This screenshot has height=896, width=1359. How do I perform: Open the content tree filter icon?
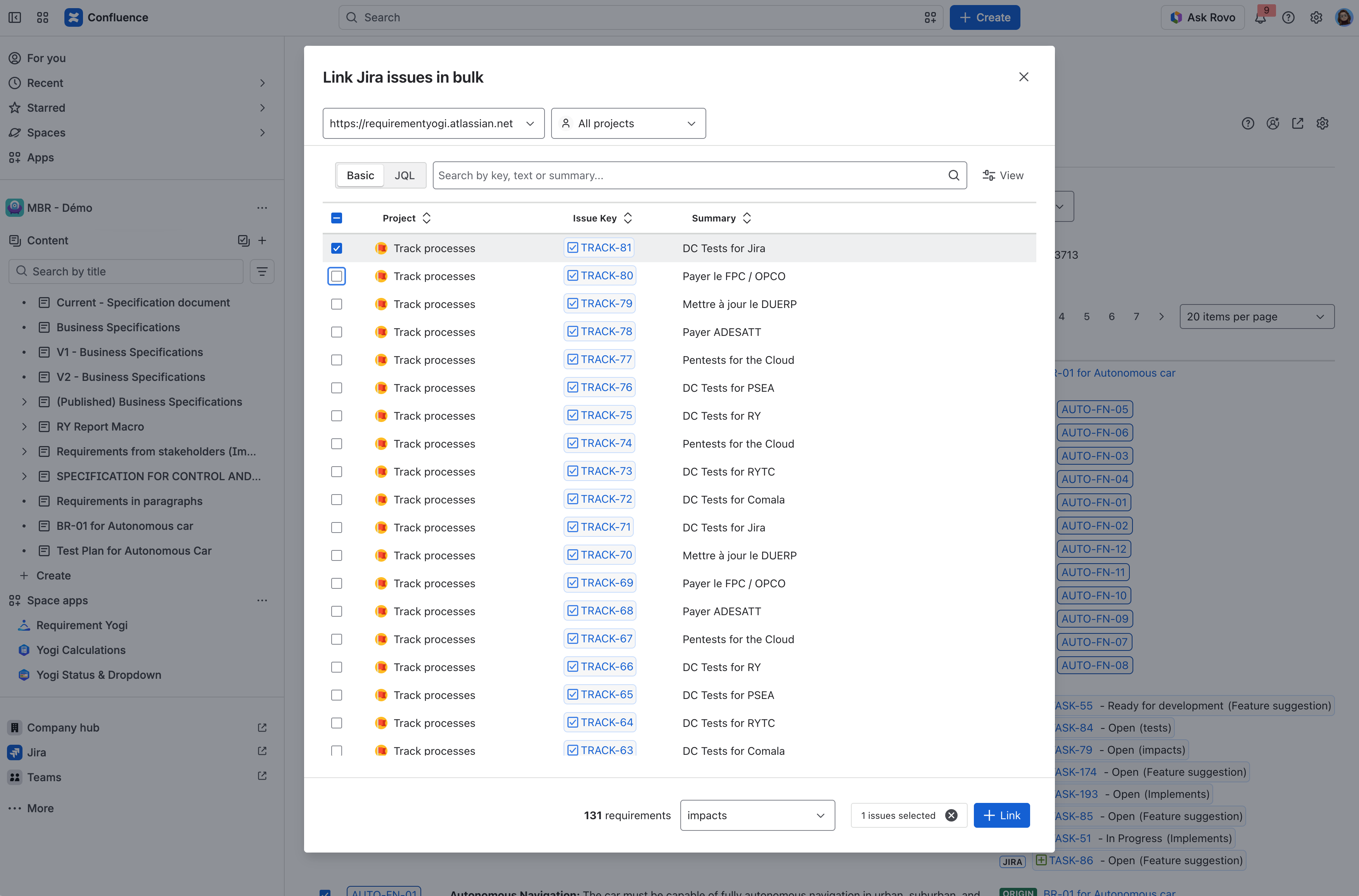point(262,272)
